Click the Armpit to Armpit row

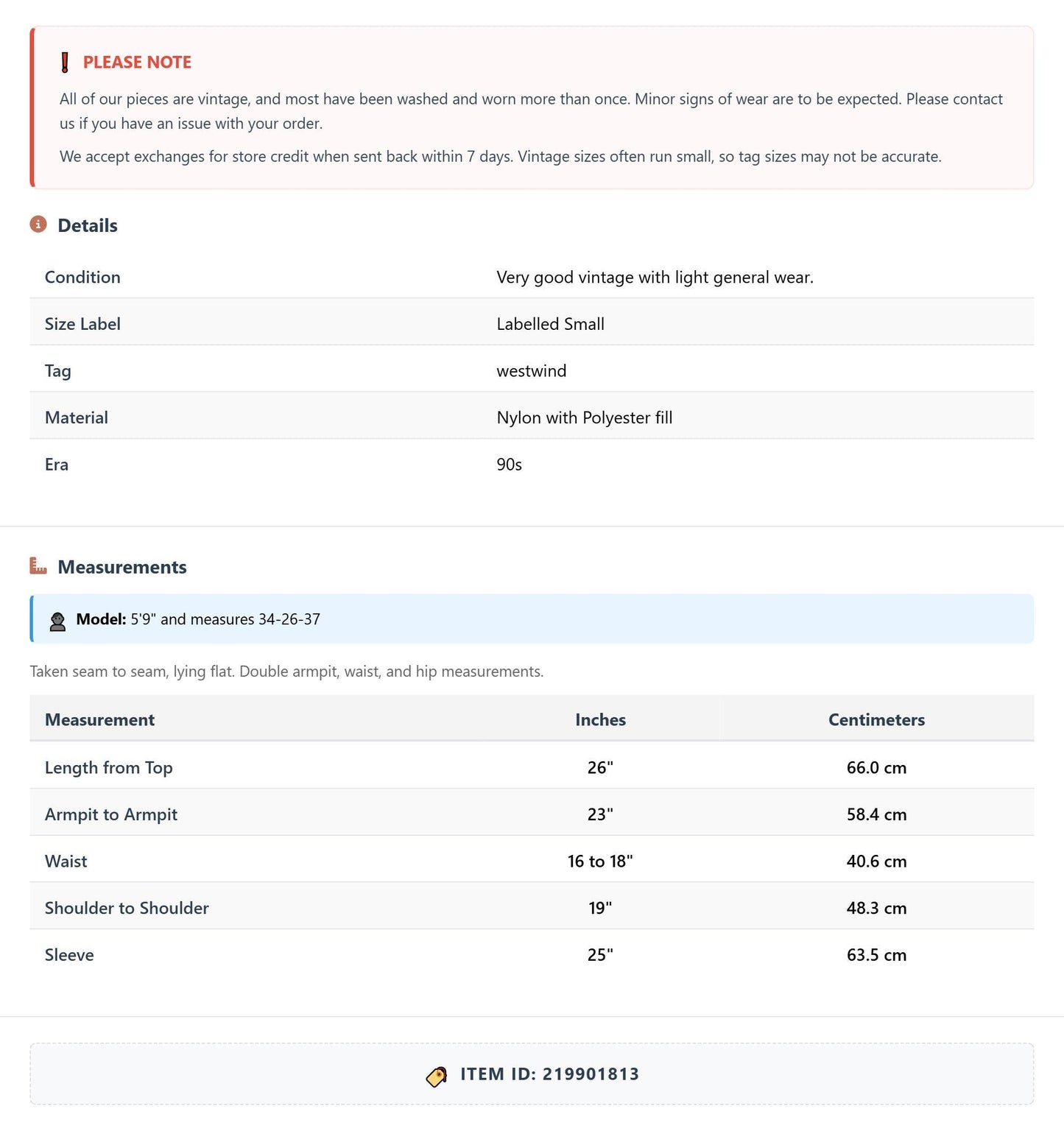pos(532,814)
